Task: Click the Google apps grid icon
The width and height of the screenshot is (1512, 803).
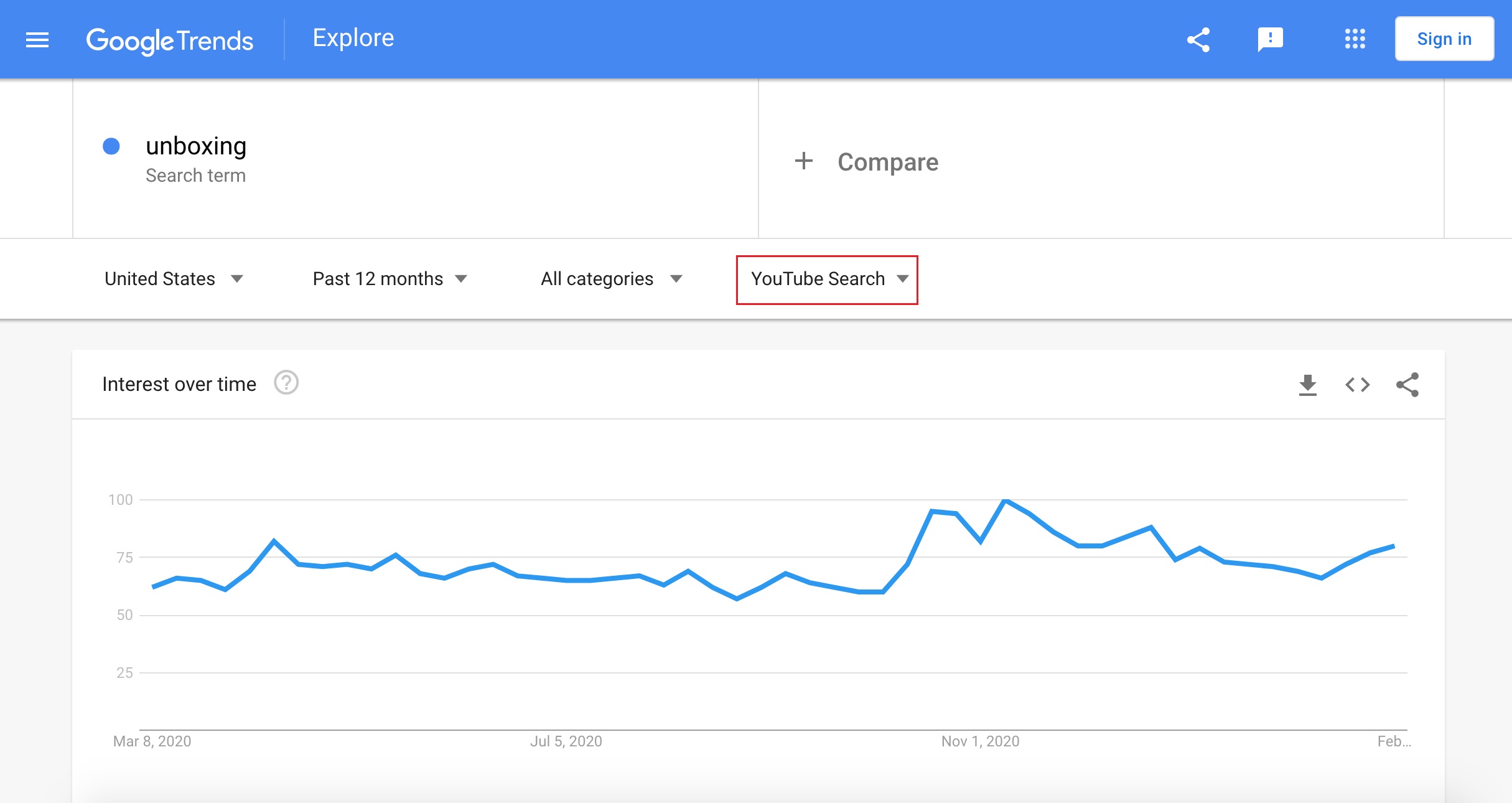Action: tap(1353, 39)
